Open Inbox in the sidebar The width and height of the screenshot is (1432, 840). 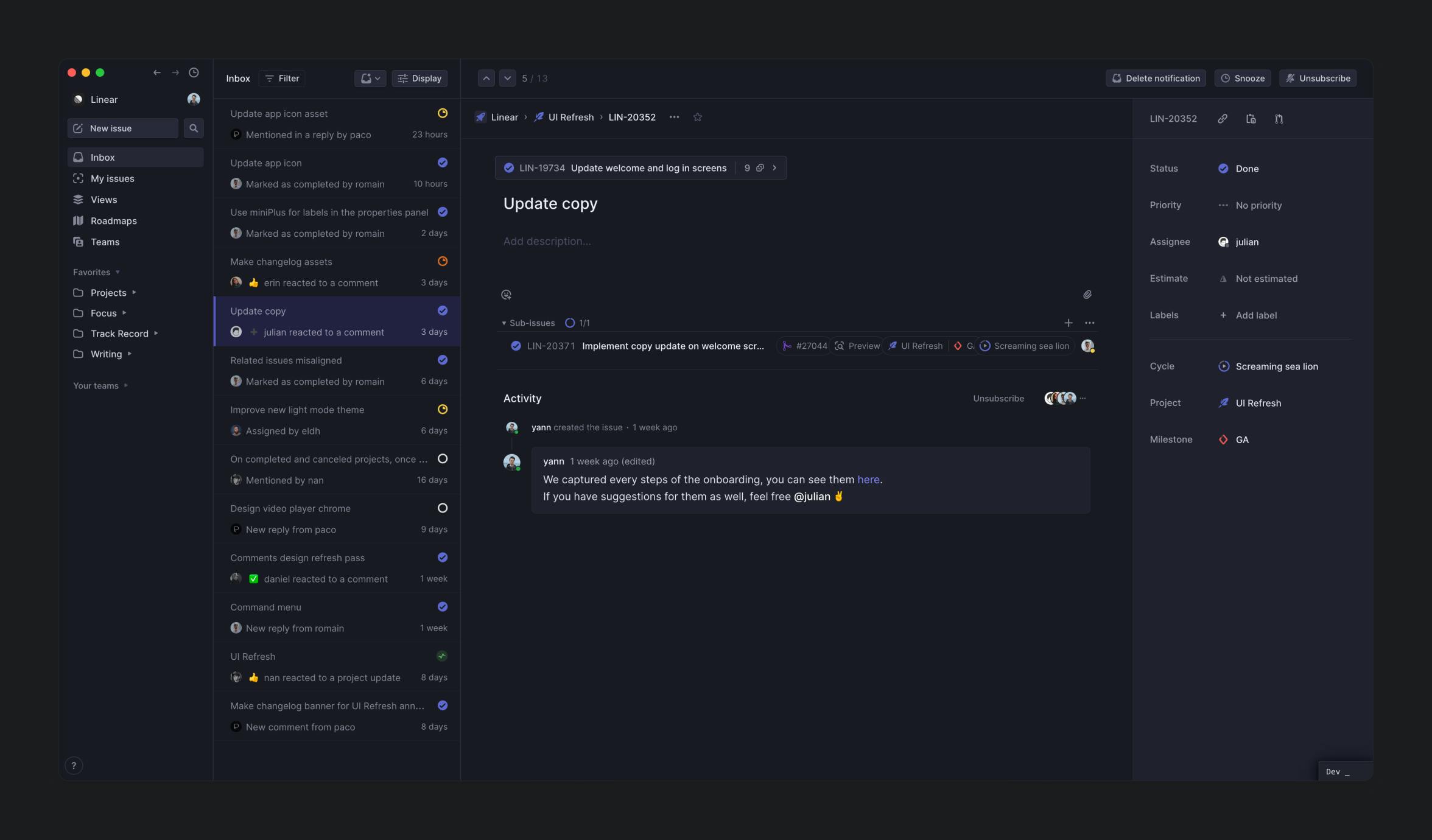click(x=135, y=157)
